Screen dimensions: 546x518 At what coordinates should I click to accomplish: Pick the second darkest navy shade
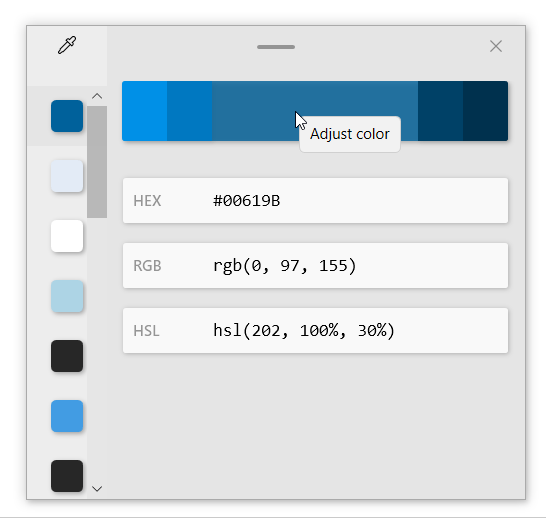440,111
